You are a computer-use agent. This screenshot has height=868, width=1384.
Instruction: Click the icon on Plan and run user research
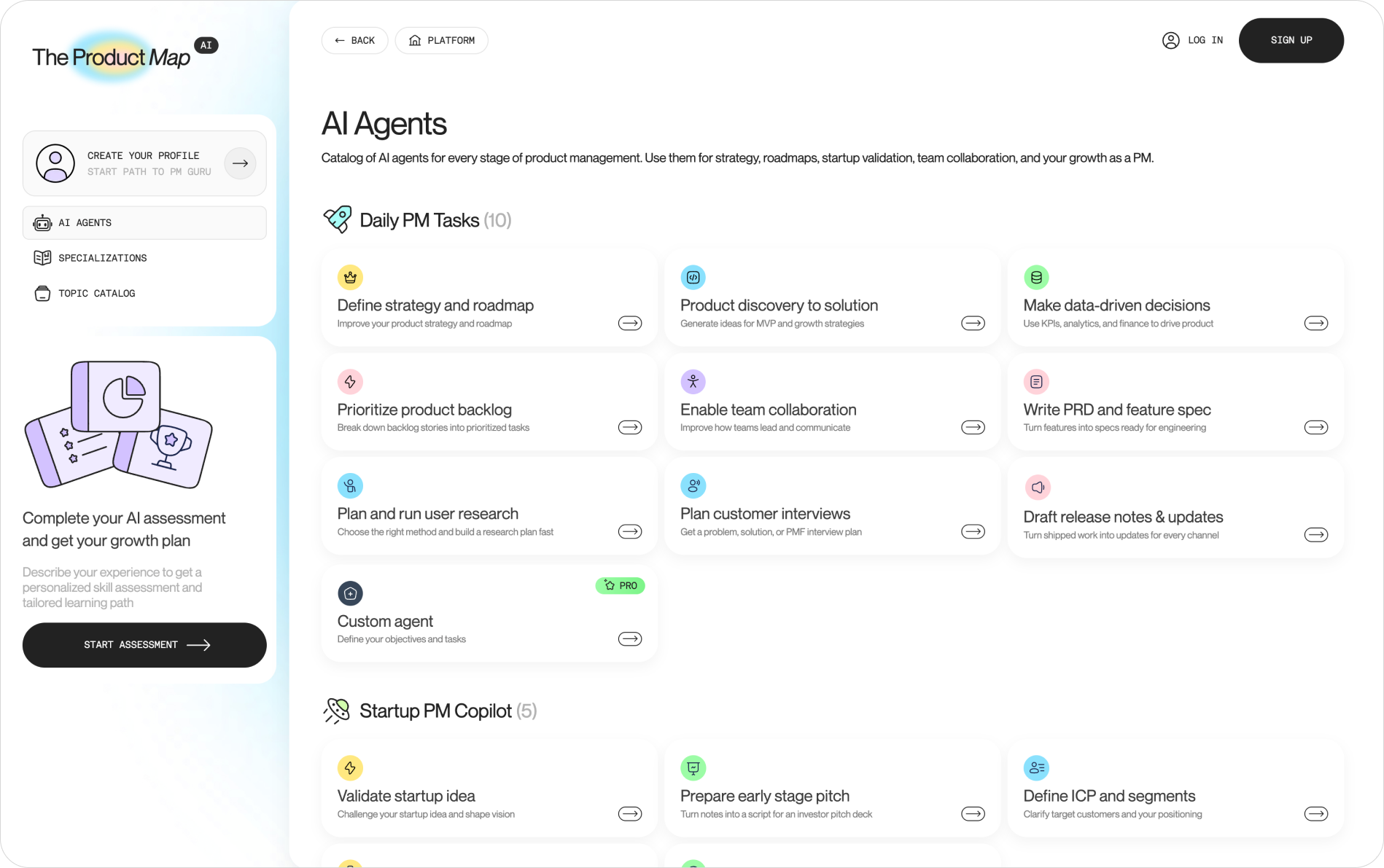pos(350,485)
